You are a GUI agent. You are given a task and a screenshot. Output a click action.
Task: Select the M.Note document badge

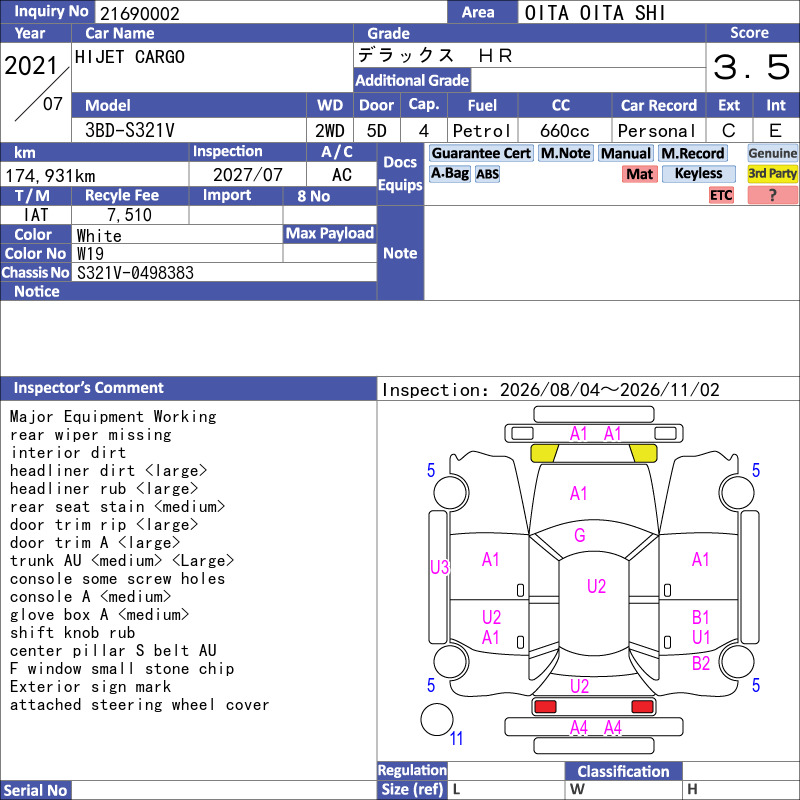tap(565, 153)
